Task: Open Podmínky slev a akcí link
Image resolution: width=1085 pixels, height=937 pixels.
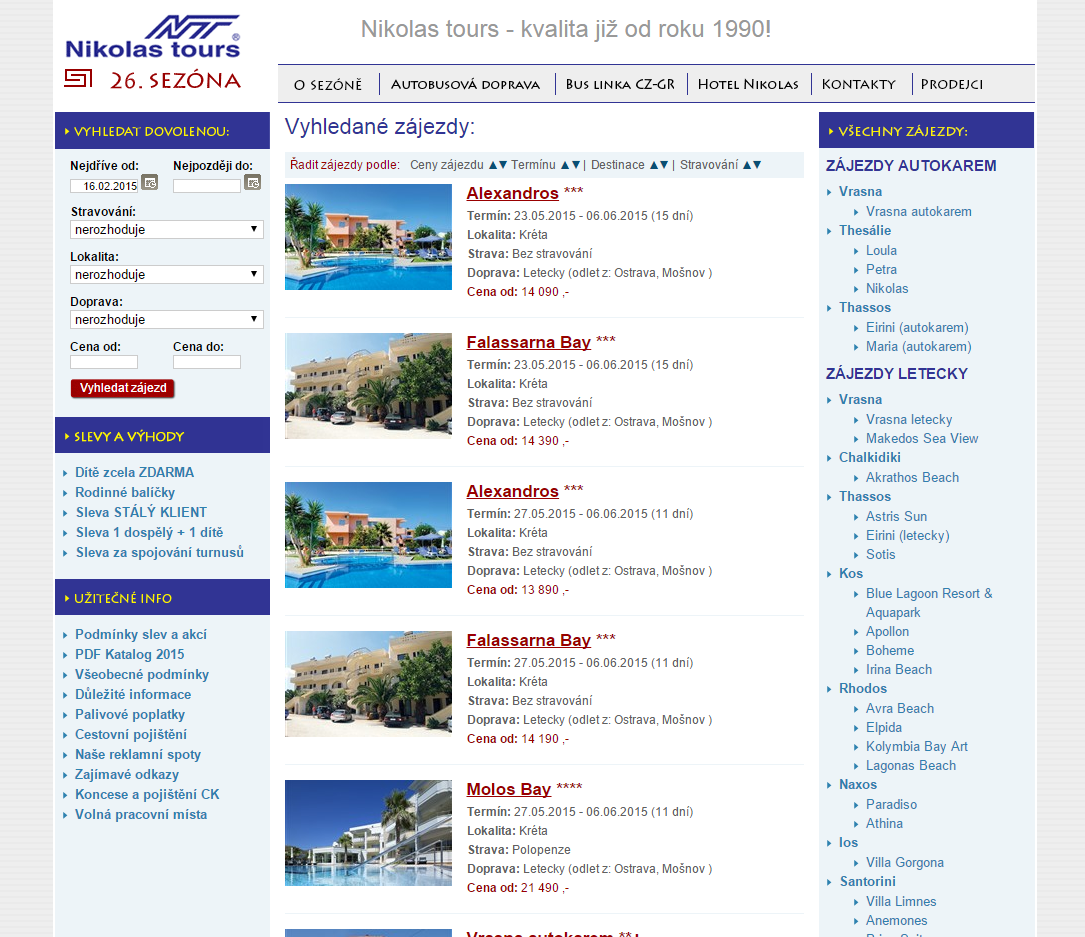Action: (140, 635)
